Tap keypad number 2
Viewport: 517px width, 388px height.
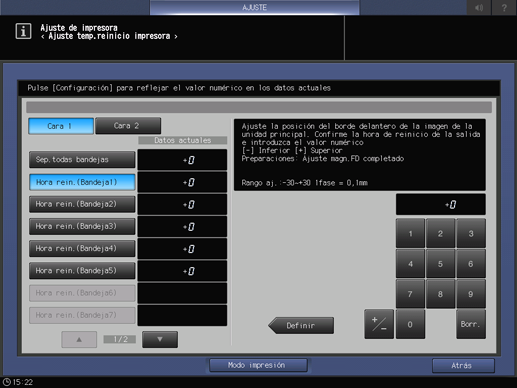tap(440, 233)
